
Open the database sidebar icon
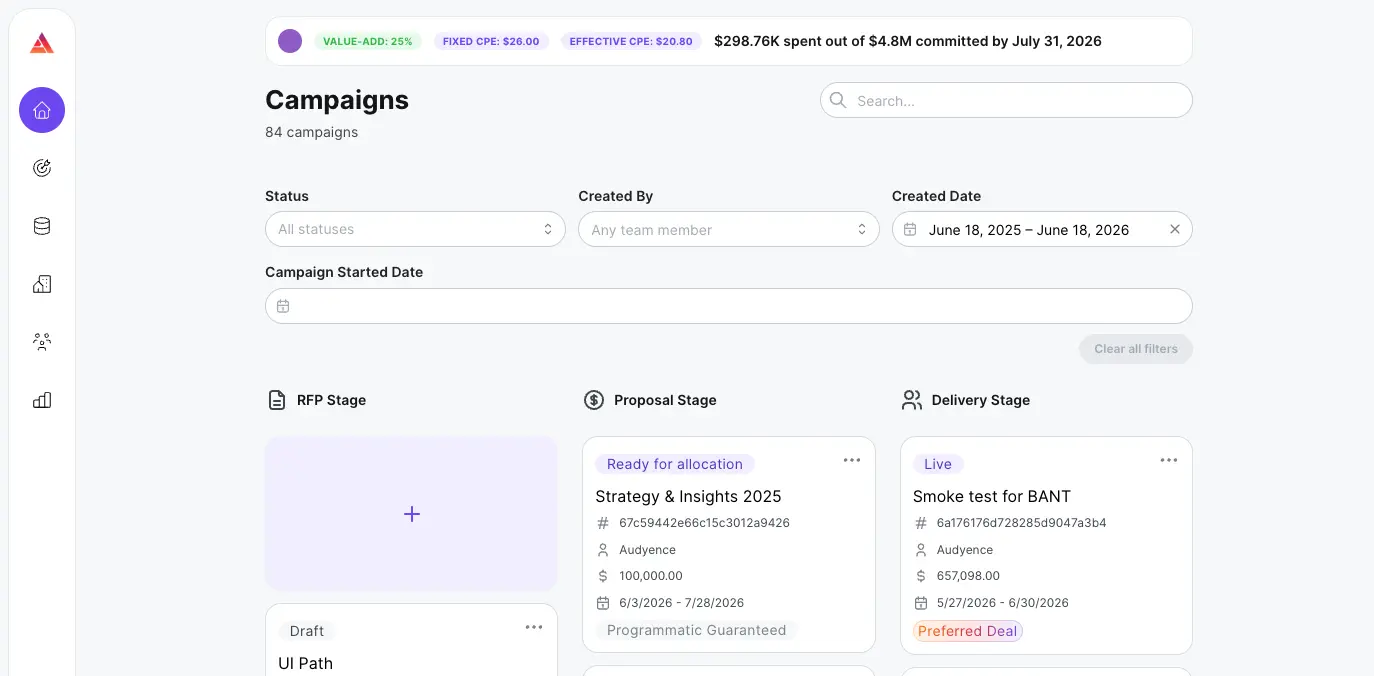(42, 226)
